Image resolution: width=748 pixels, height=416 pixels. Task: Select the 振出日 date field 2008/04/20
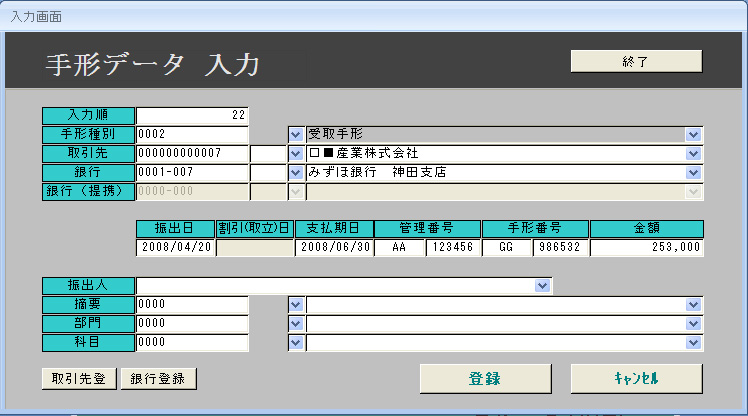(x=176, y=248)
